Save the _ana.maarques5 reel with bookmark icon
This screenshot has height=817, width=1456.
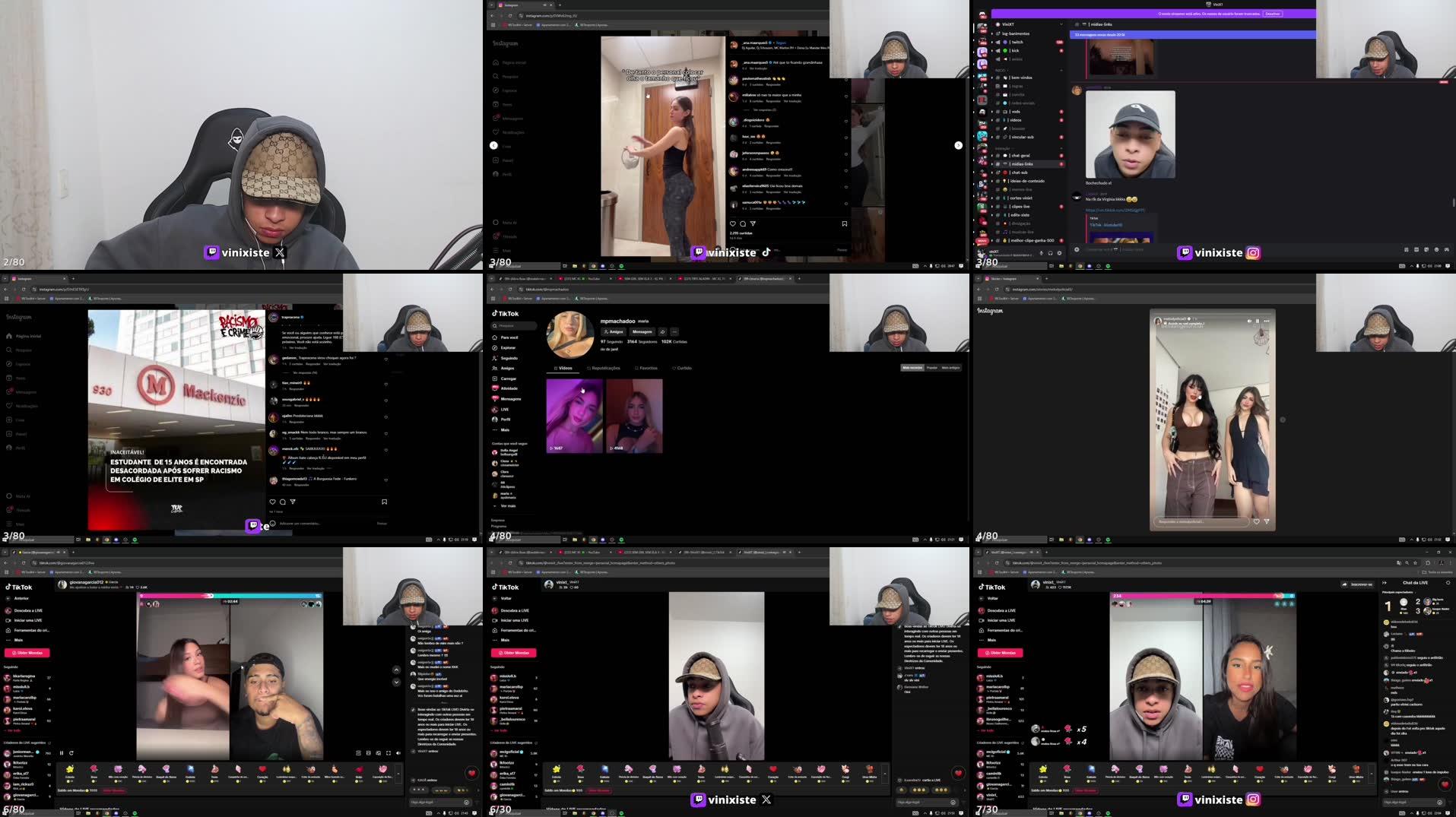845,223
